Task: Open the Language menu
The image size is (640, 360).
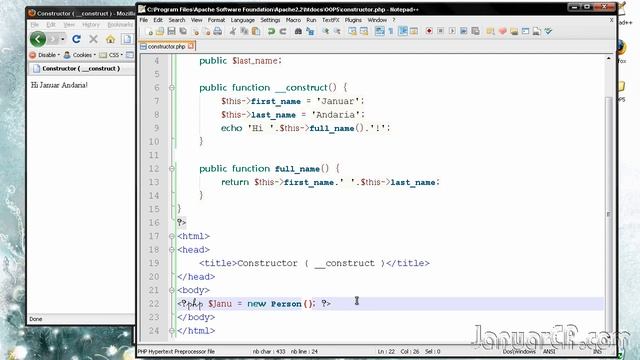Action: pyautogui.click(x=242, y=20)
